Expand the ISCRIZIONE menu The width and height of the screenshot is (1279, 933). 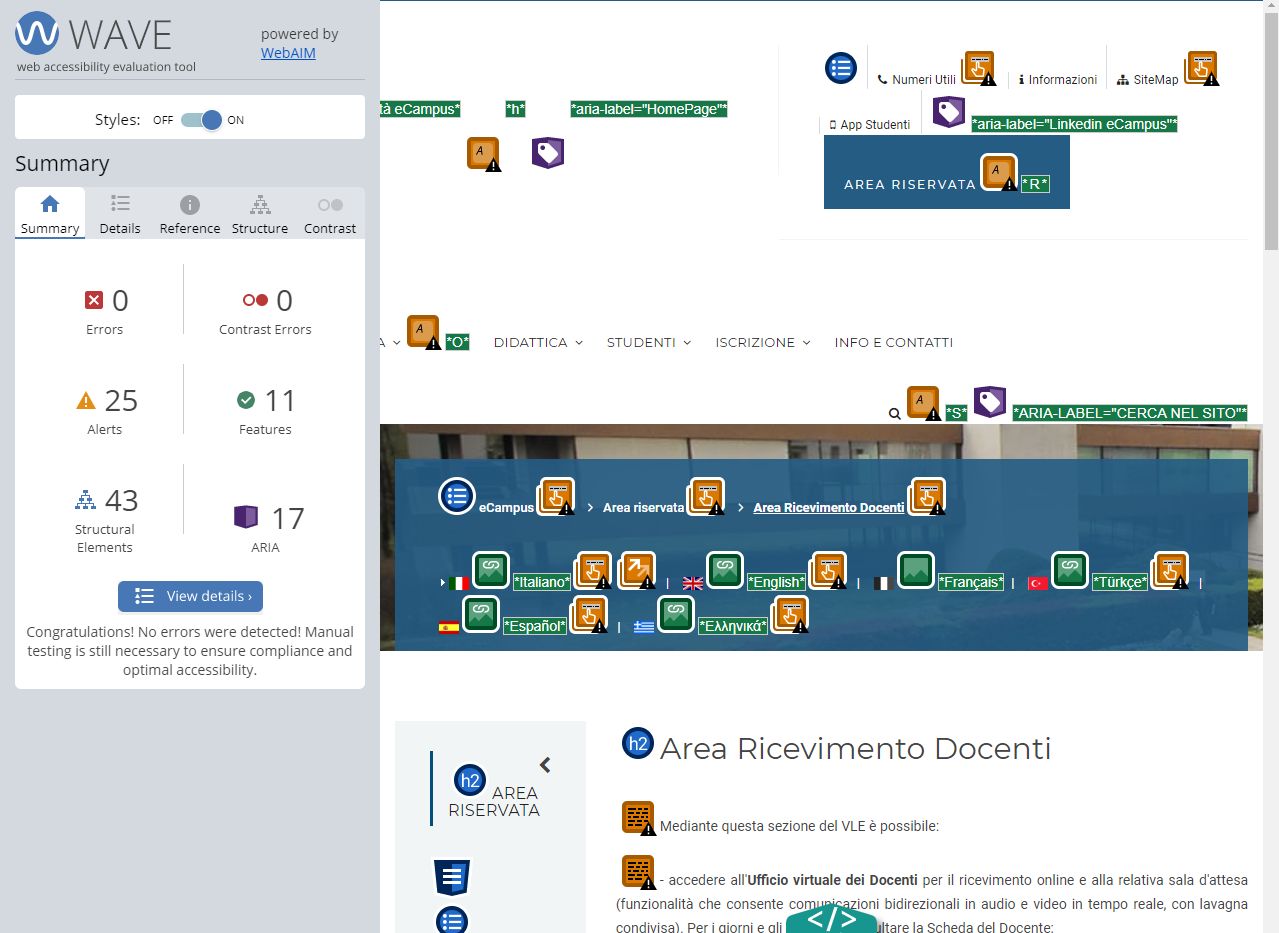(763, 342)
